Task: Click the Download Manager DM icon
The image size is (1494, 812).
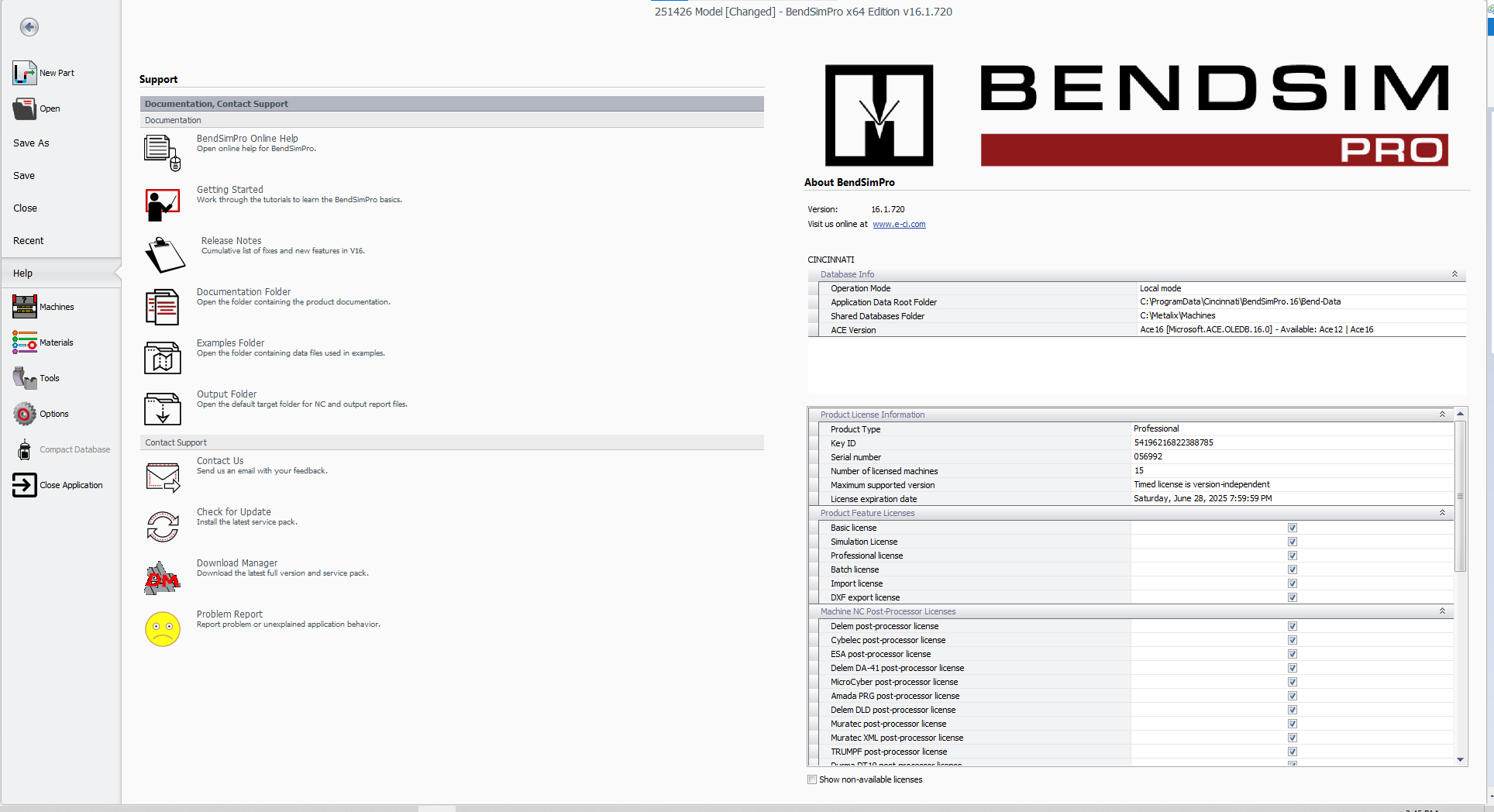Action: [163, 578]
